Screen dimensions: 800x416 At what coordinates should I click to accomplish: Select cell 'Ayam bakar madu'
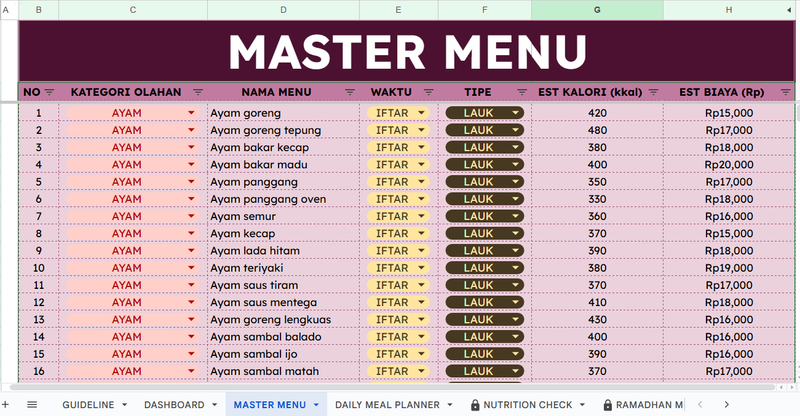(283, 164)
